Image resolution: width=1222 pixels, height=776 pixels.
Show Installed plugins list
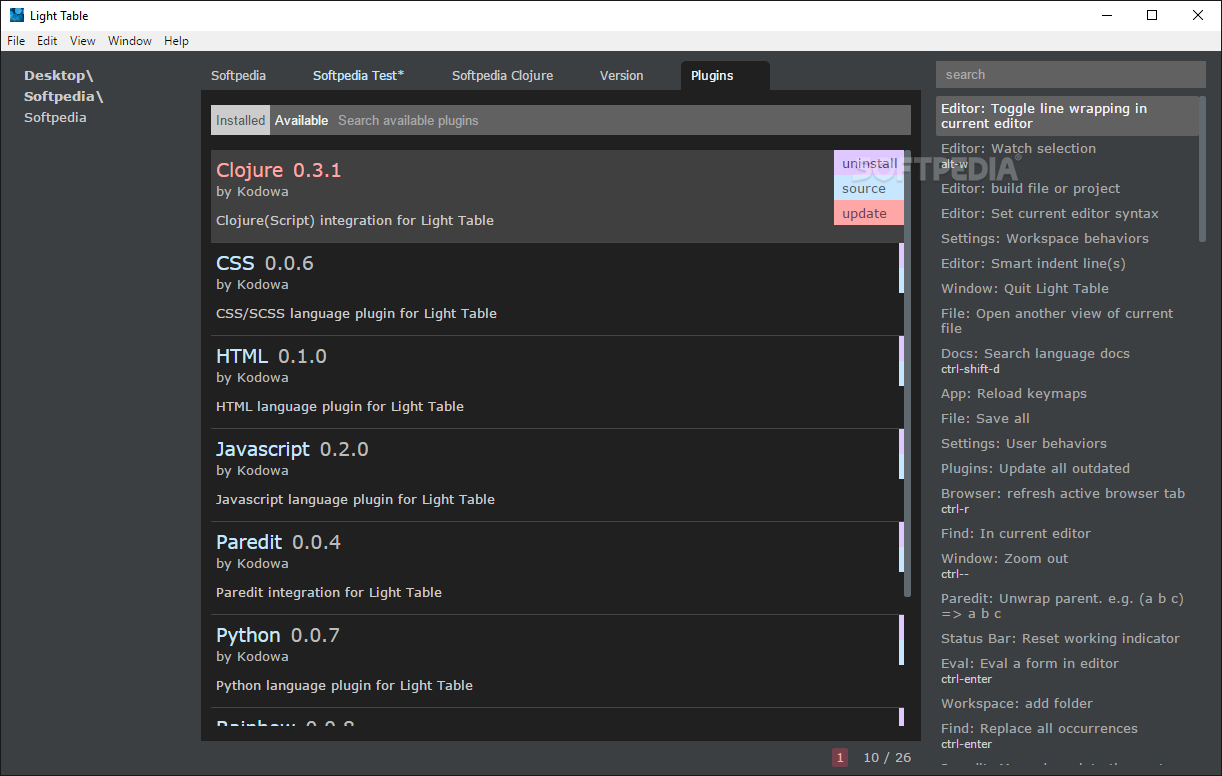(241, 120)
